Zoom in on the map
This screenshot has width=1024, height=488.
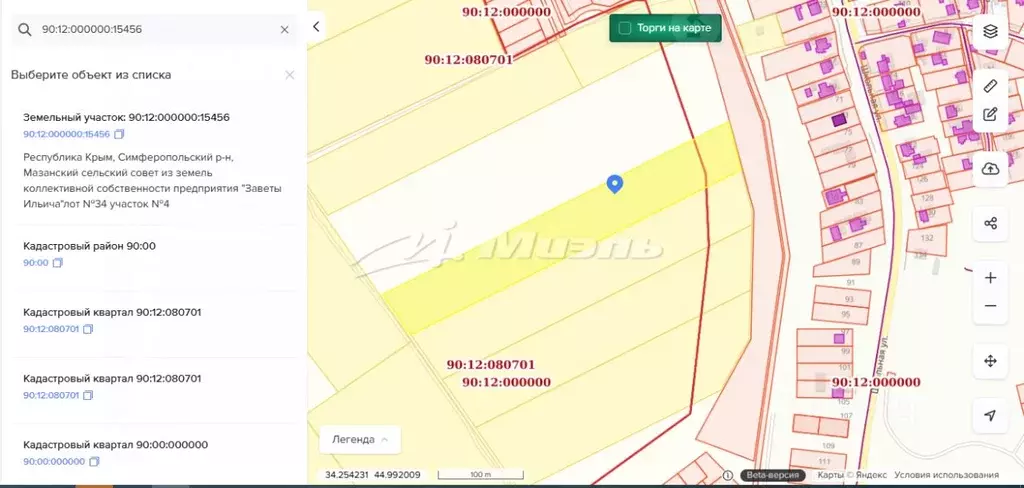point(990,278)
